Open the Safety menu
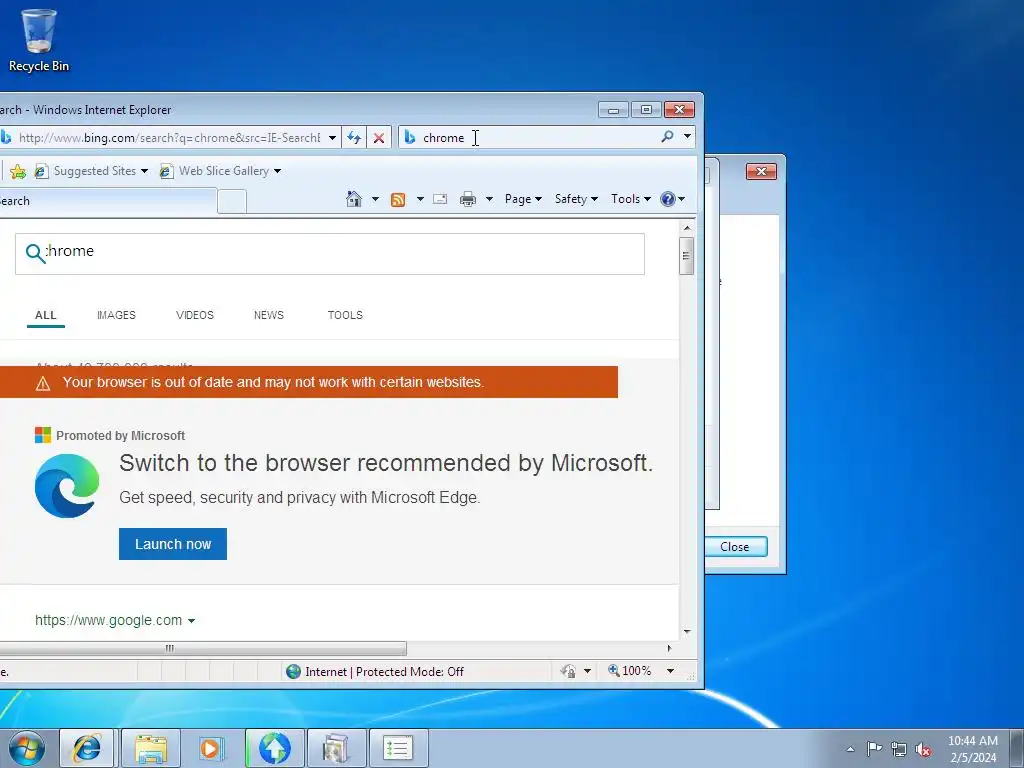 (576, 199)
